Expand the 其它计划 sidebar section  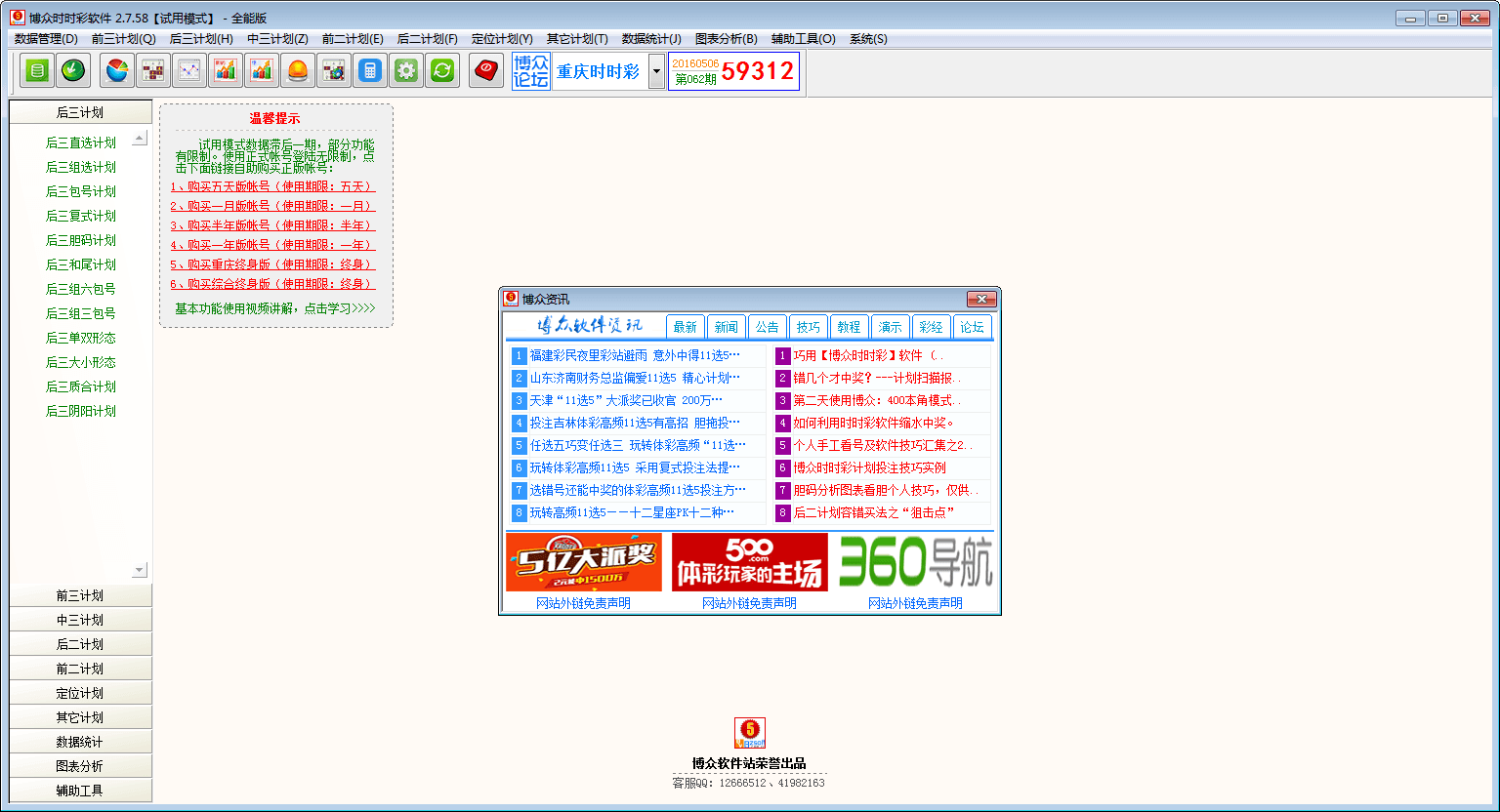pos(80,717)
